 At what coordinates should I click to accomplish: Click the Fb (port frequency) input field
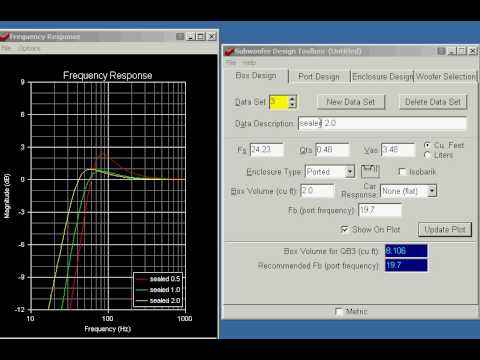(x=380, y=210)
